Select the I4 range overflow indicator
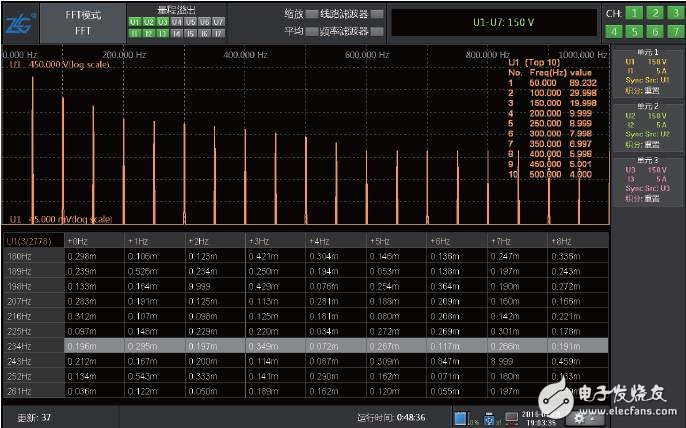Screen dimensions: 686x428 [177, 33]
